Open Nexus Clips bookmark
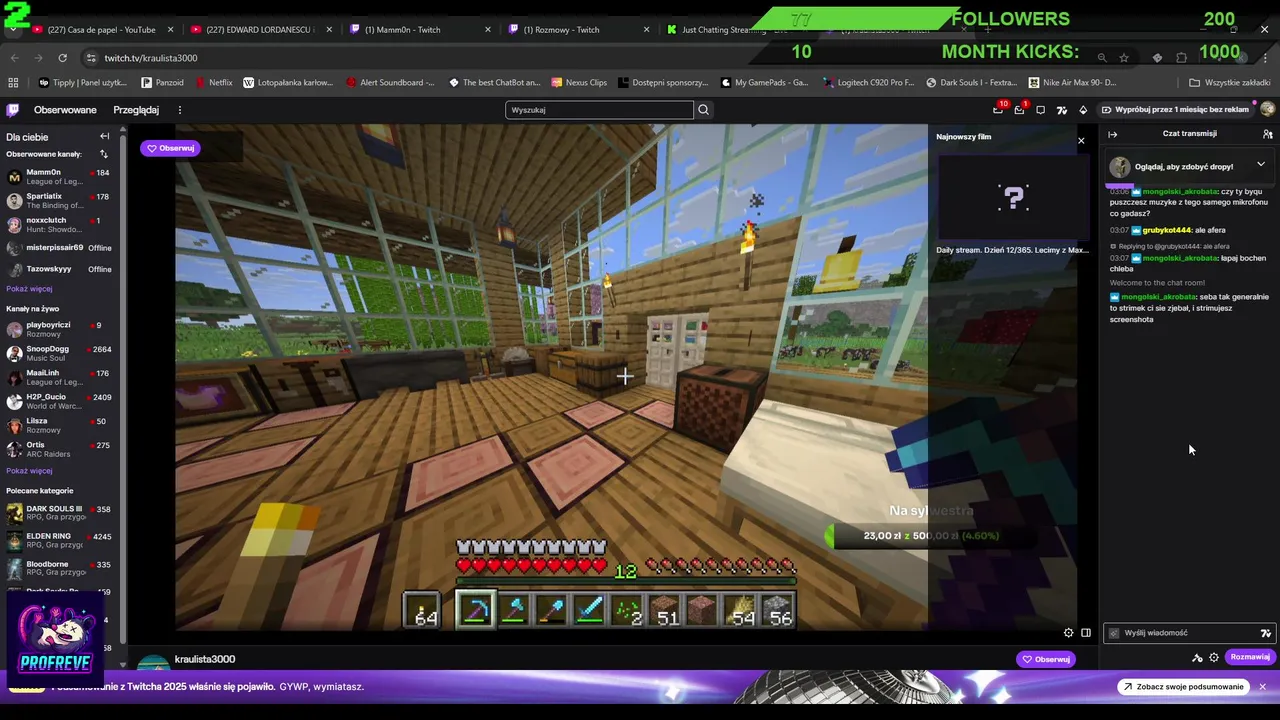1280x720 pixels. (579, 83)
